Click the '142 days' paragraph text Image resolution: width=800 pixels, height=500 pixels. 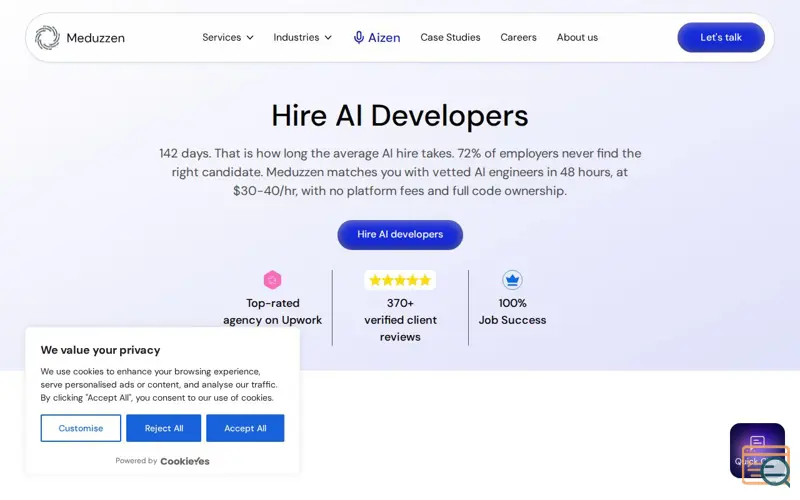pyautogui.click(x=400, y=172)
